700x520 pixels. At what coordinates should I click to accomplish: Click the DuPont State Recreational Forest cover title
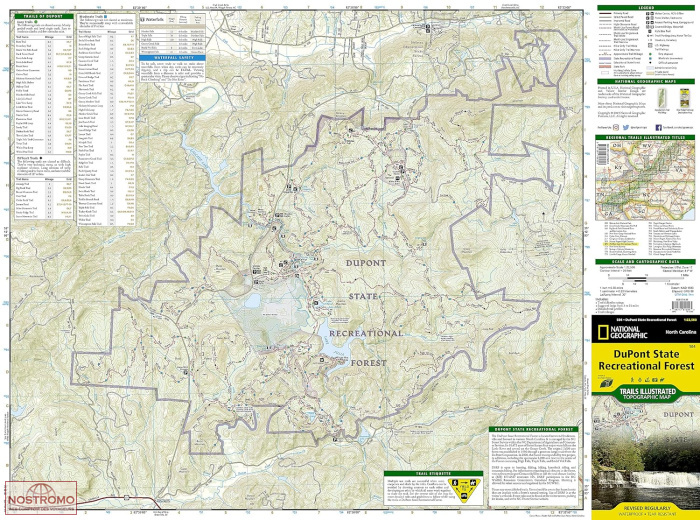pyautogui.click(x=646, y=360)
